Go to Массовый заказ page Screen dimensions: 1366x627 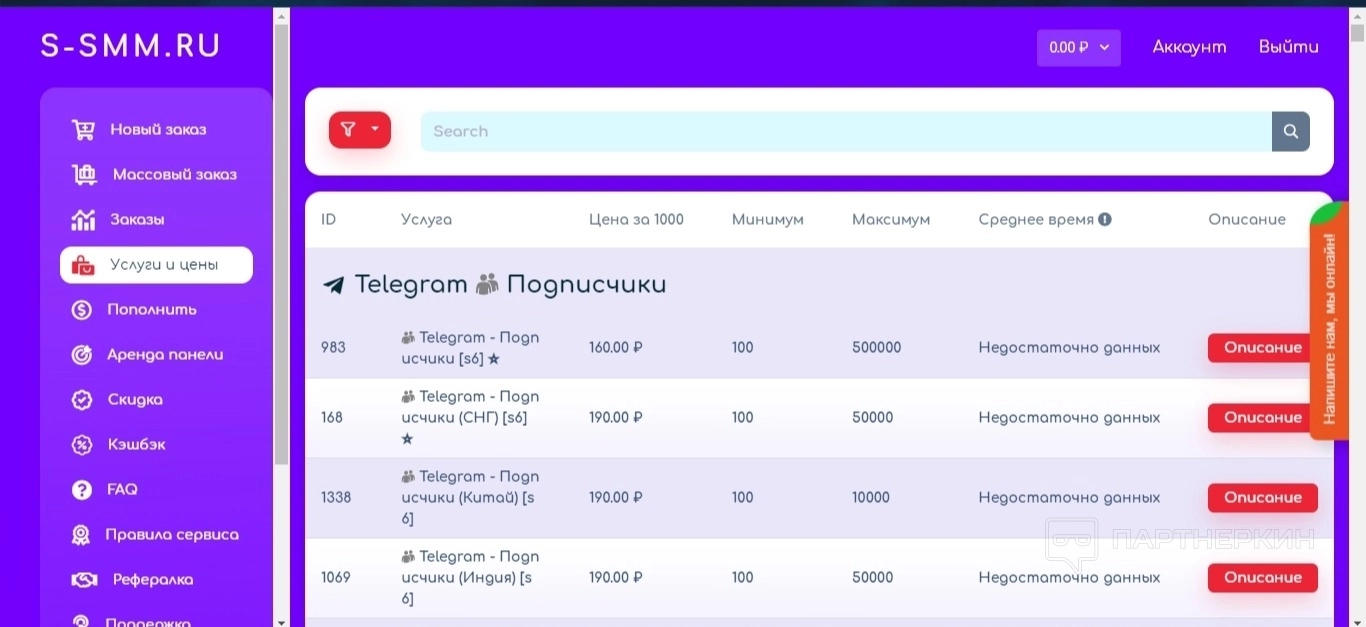point(175,175)
